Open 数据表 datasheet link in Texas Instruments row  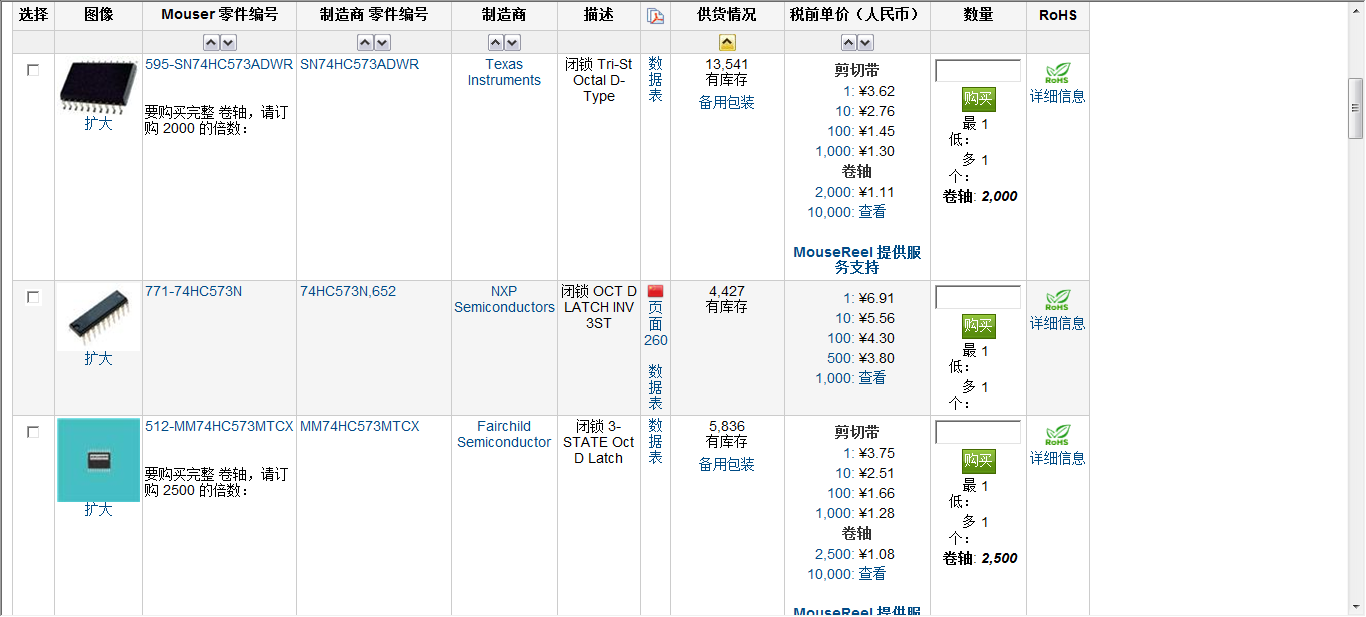655,79
